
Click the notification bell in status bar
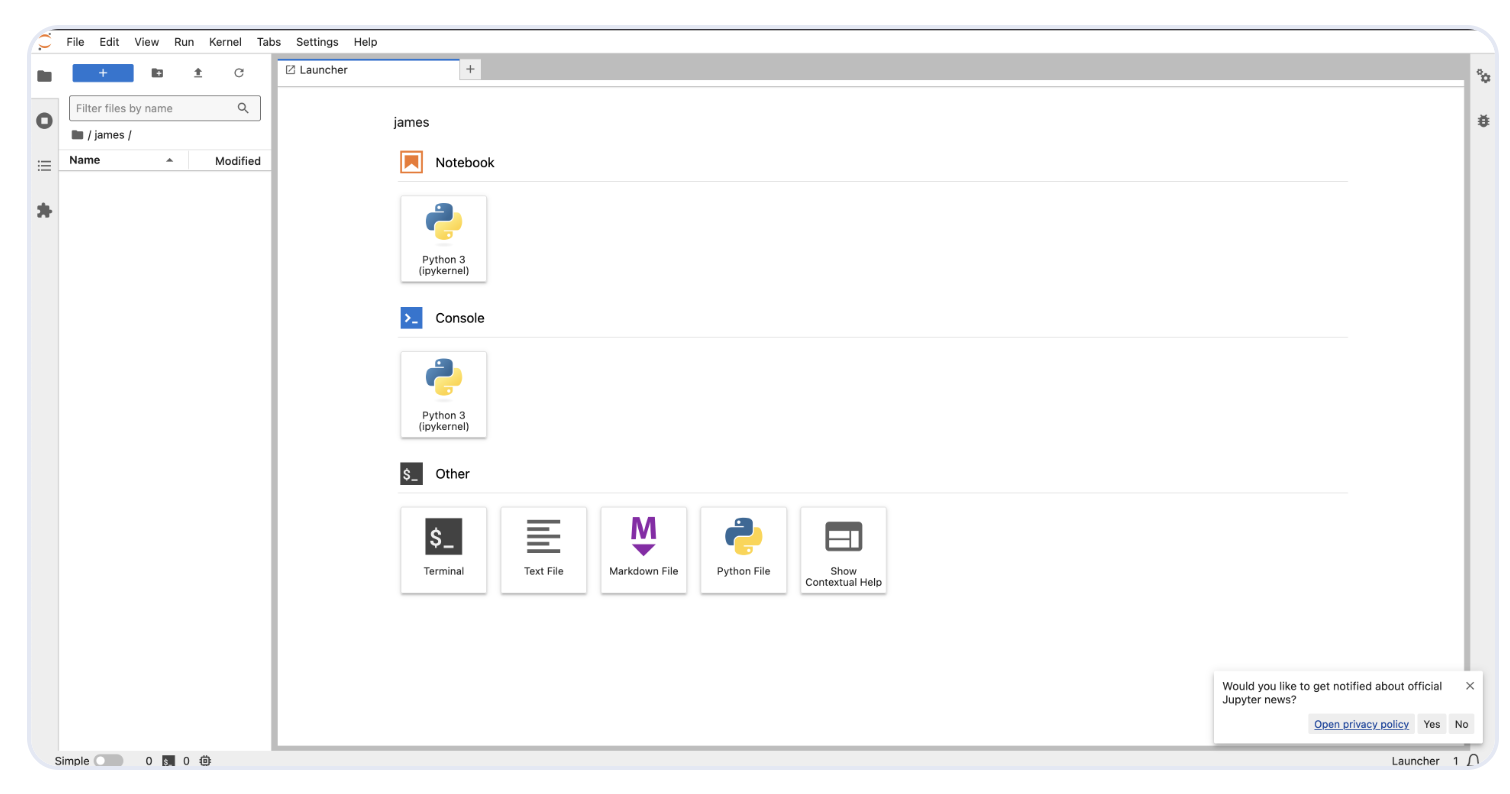[x=1473, y=761]
